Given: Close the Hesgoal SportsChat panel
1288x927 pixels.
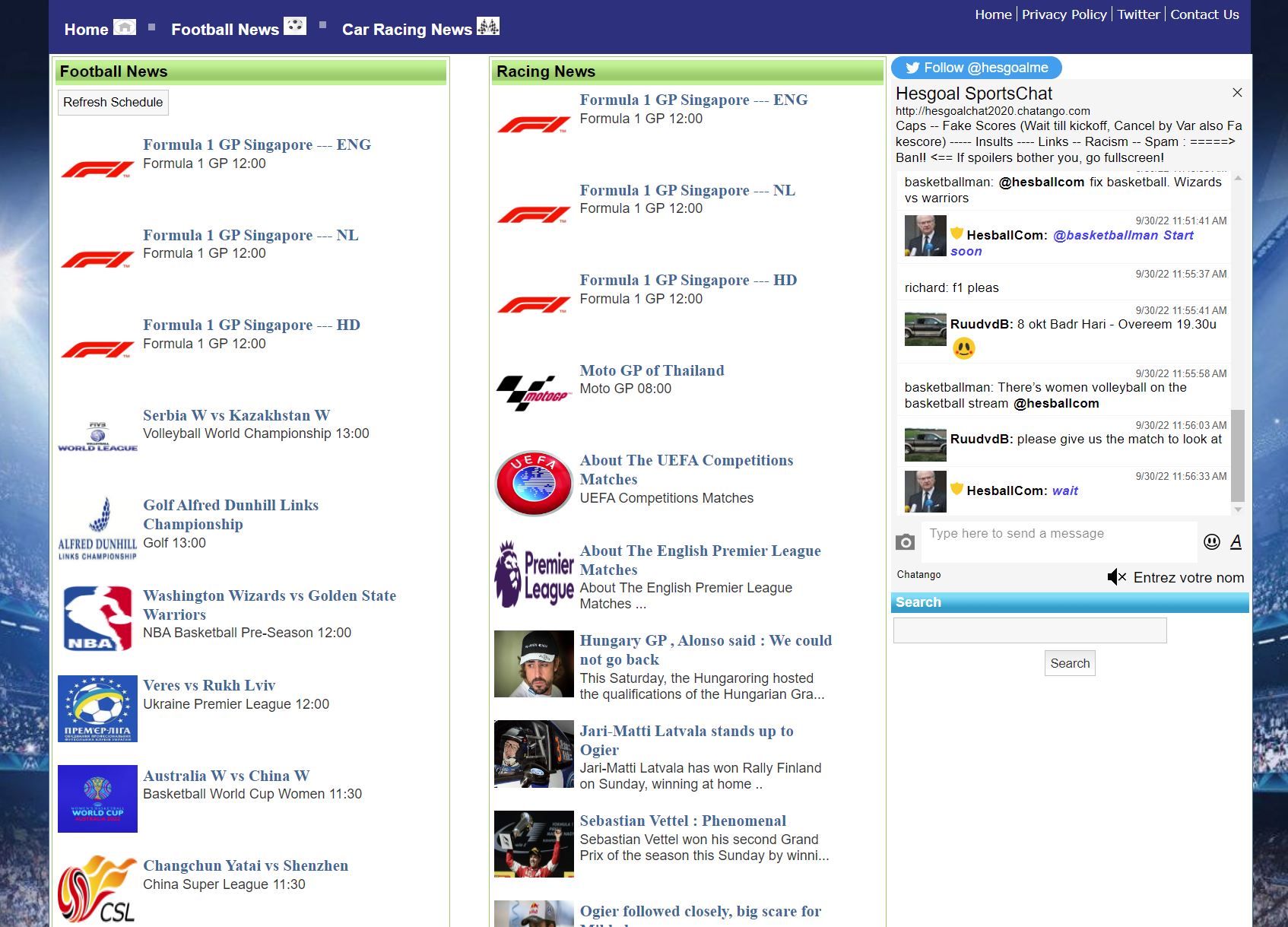Looking at the screenshot, I should [1237, 92].
